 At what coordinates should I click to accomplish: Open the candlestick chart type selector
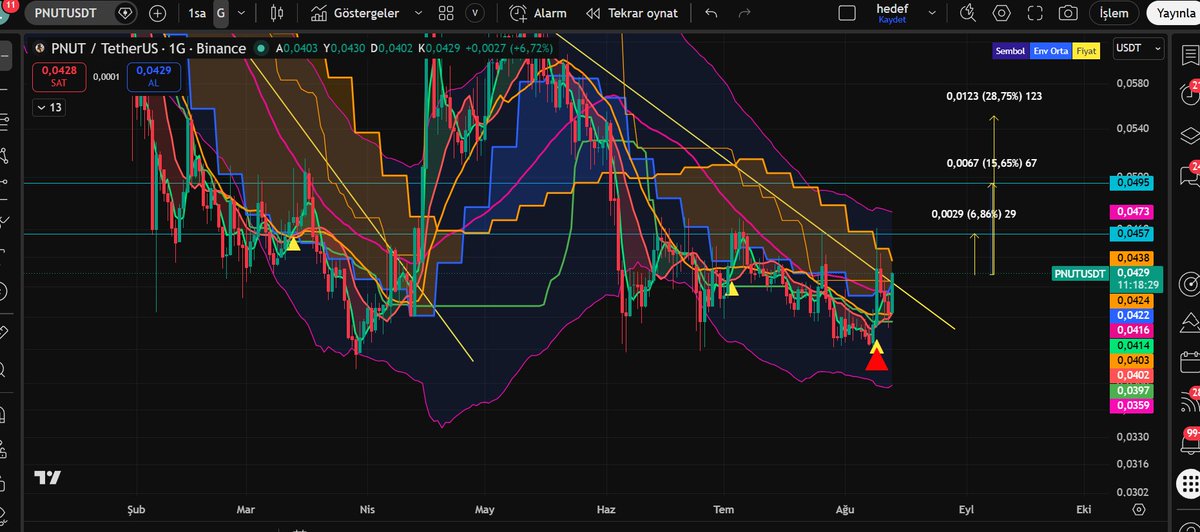278,14
